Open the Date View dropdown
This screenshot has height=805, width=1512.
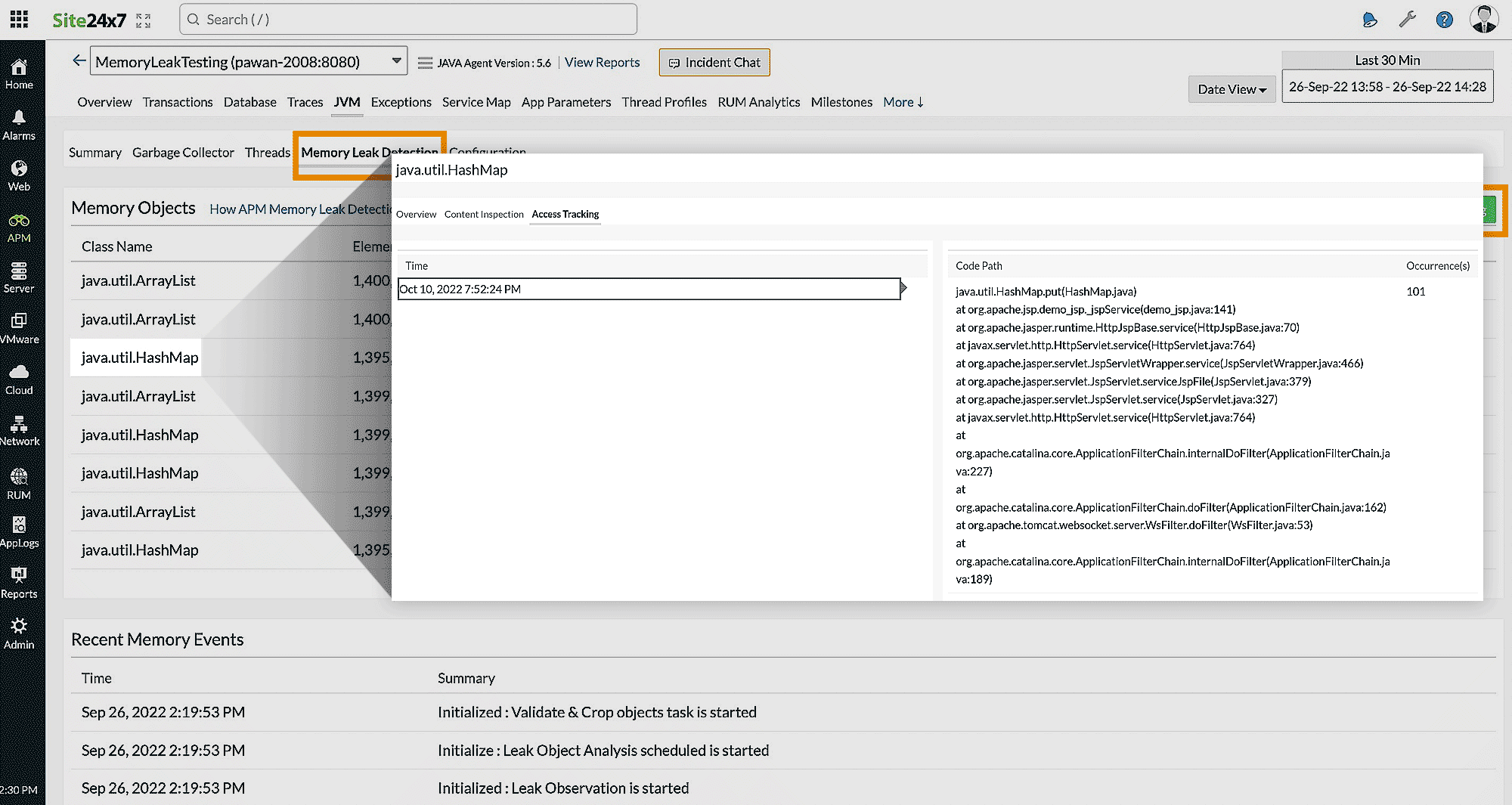pos(1232,89)
